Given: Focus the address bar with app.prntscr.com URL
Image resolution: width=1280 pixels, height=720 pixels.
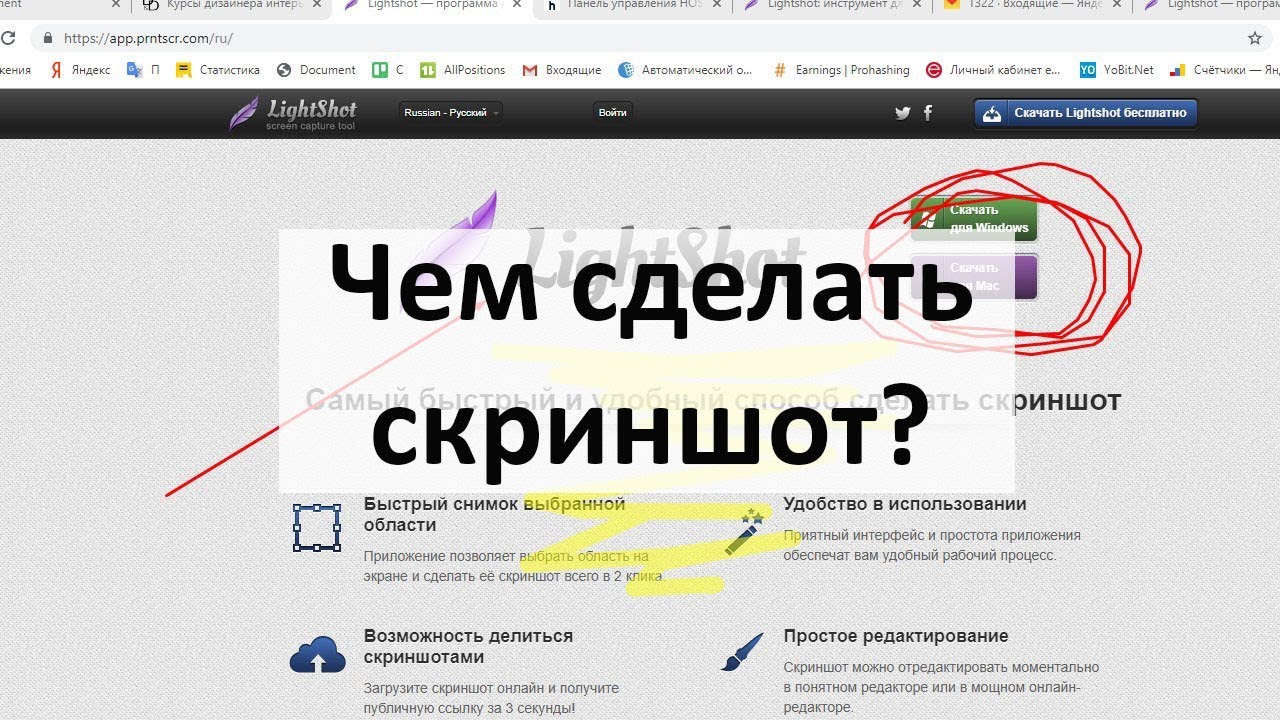Looking at the screenshot, I should click(640, 39).
